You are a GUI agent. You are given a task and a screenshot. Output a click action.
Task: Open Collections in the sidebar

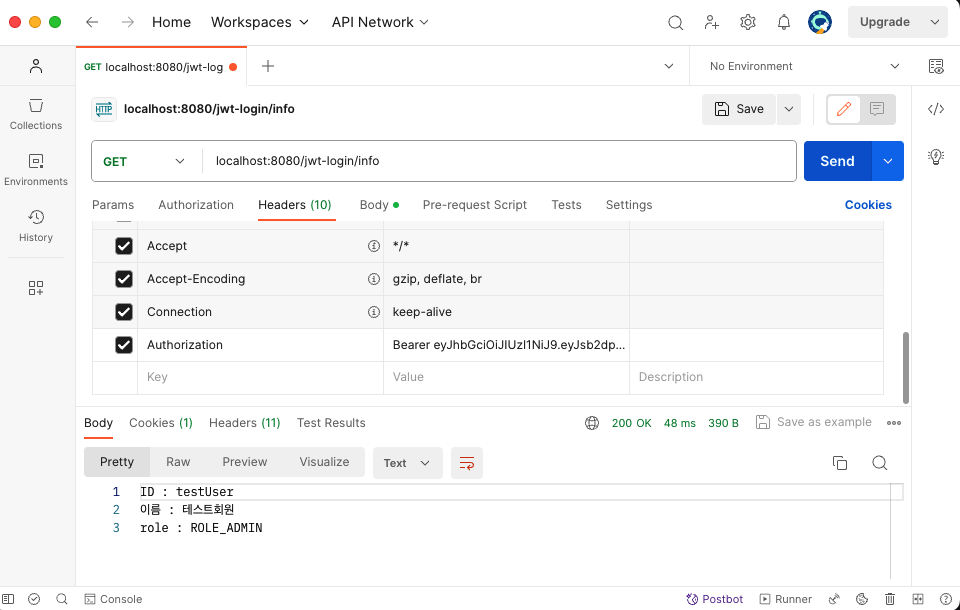[x=36, y=114]
